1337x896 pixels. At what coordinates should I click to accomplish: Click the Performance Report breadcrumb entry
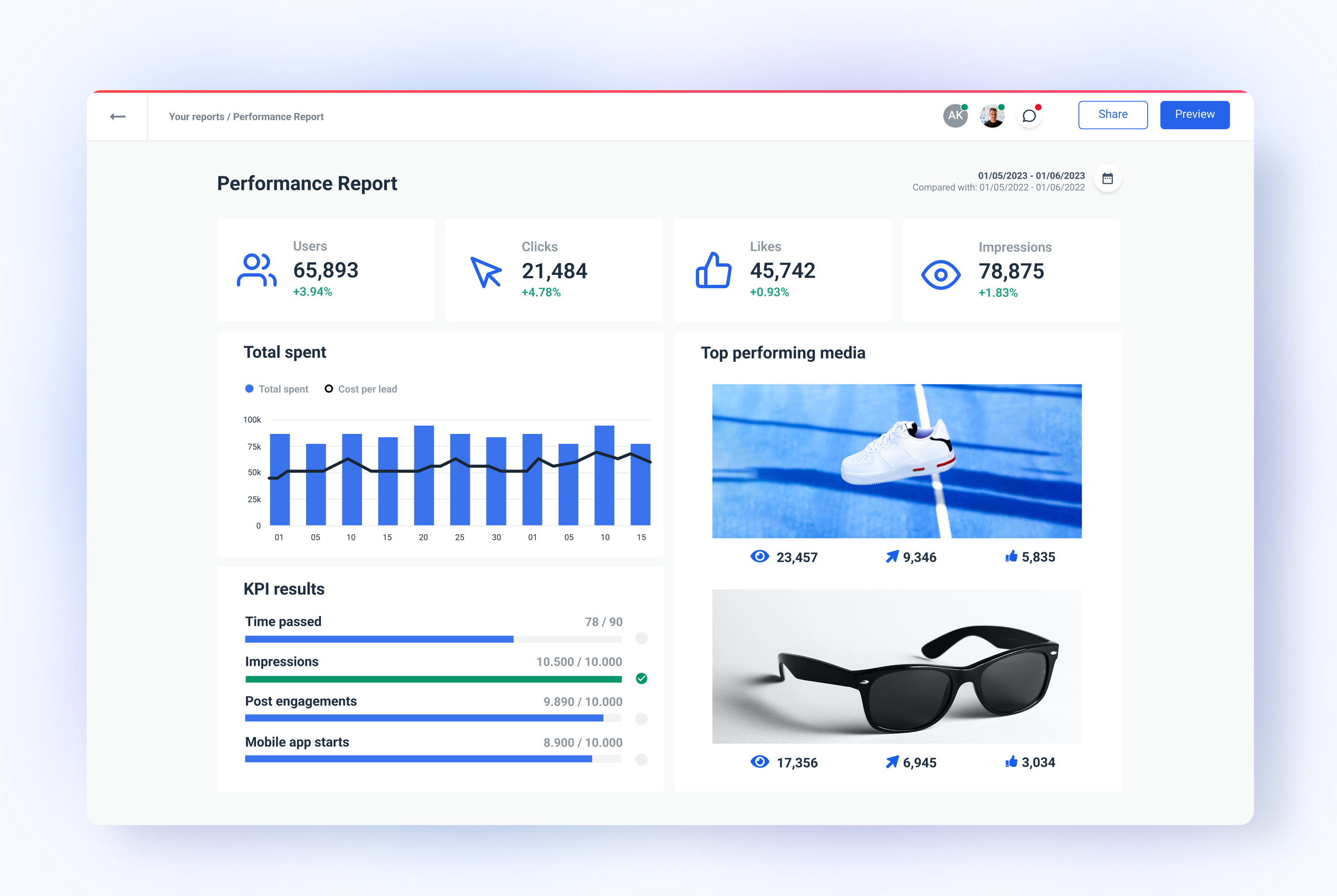(278, 116)
